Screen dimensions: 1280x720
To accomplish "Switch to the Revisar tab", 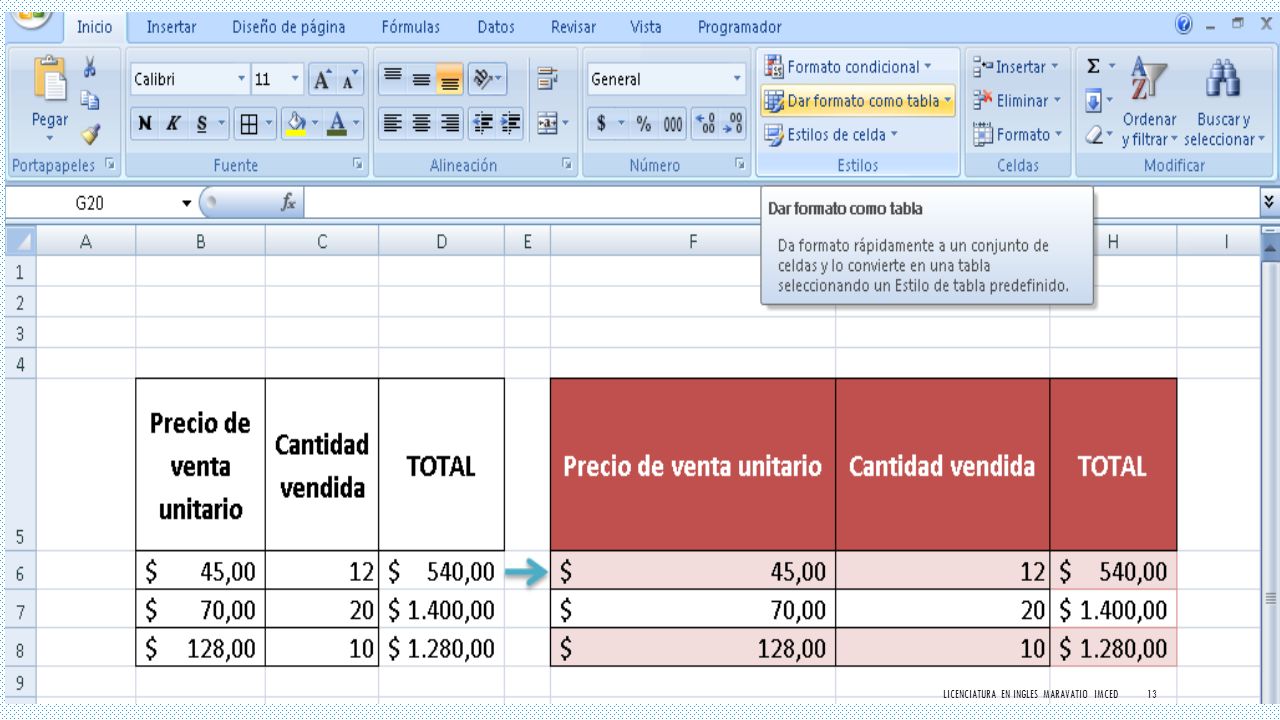I will (x=573, y=27).
